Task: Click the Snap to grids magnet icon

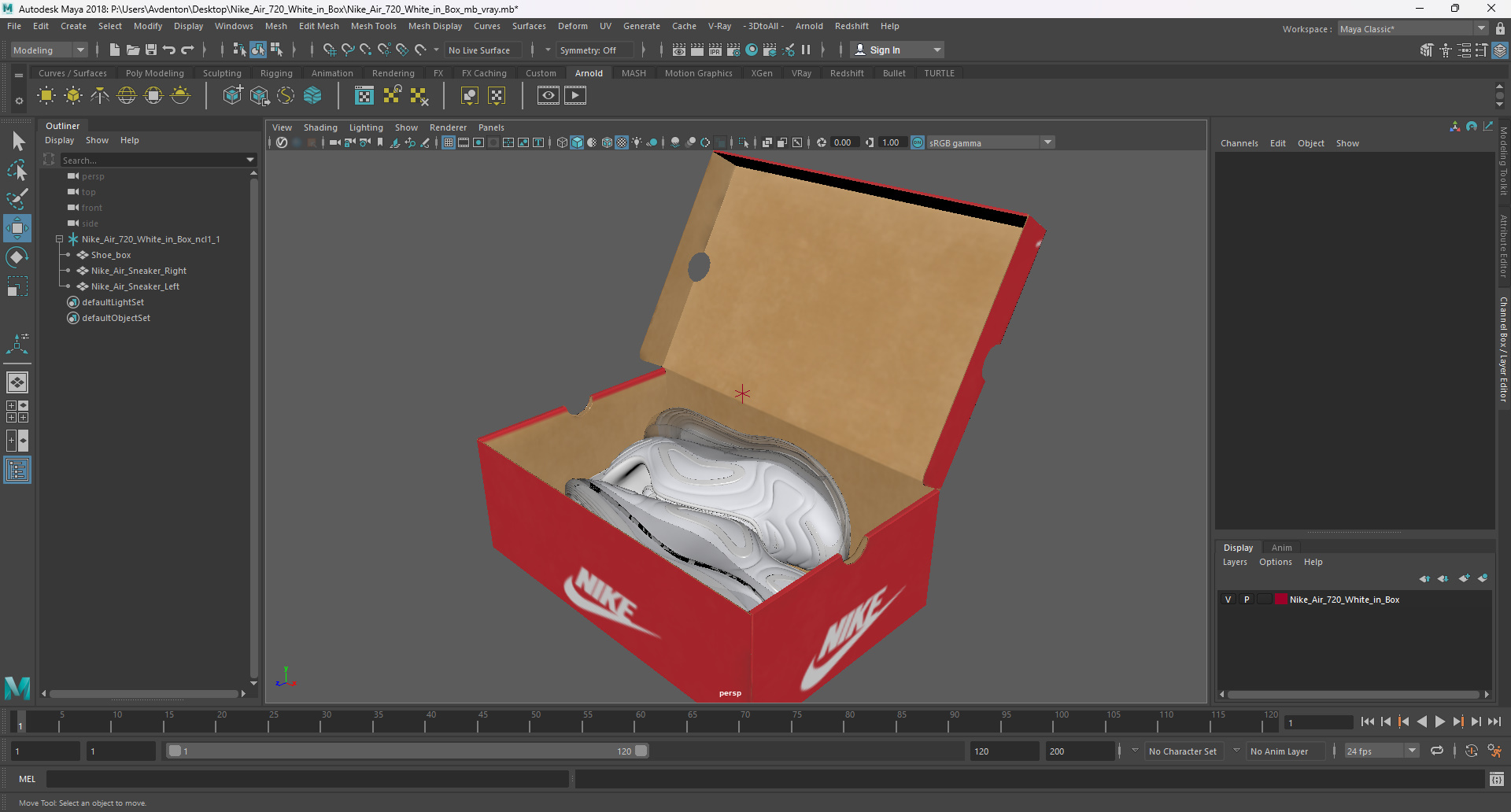Action: 329,50
